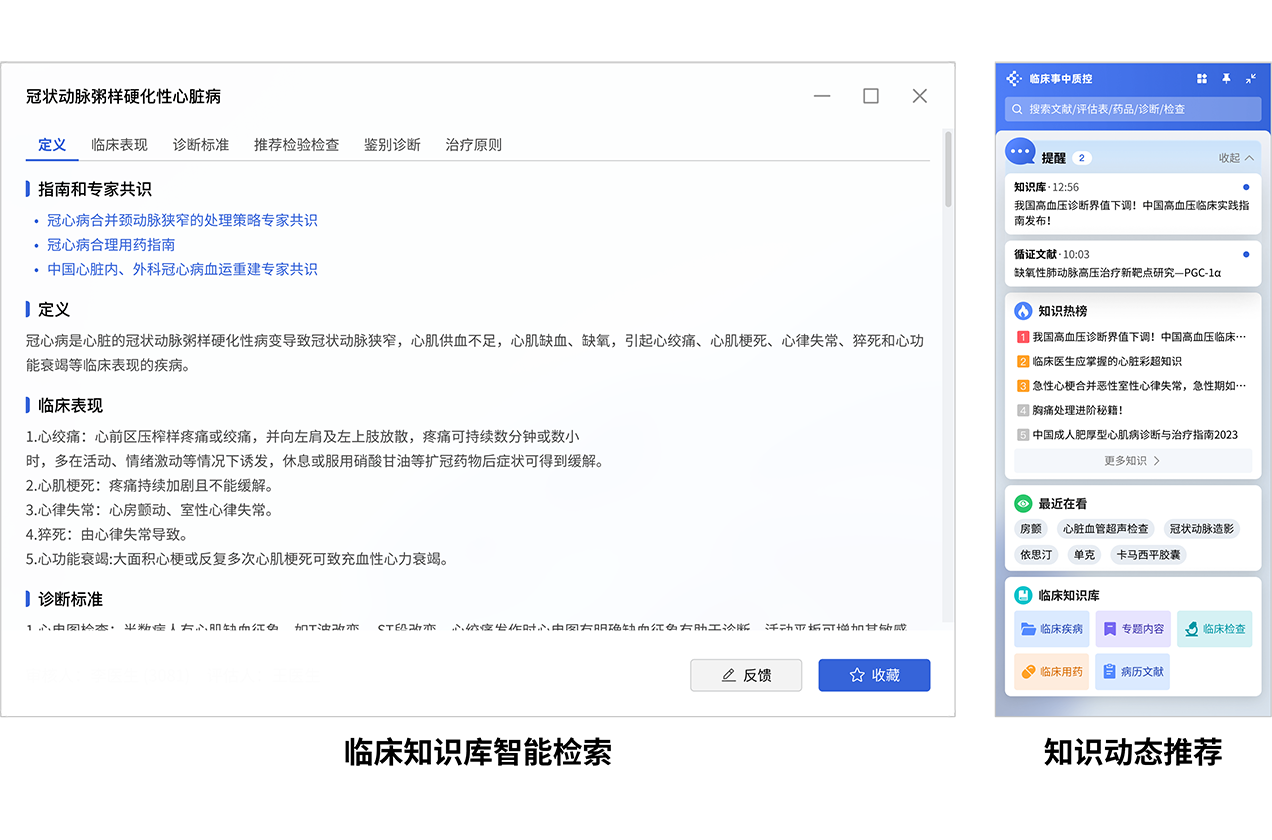The height and width of the screenshot is (840, 1272).
Task: Pin the clinical sidebar with pushpin icon
Action: pos(1226,79)
